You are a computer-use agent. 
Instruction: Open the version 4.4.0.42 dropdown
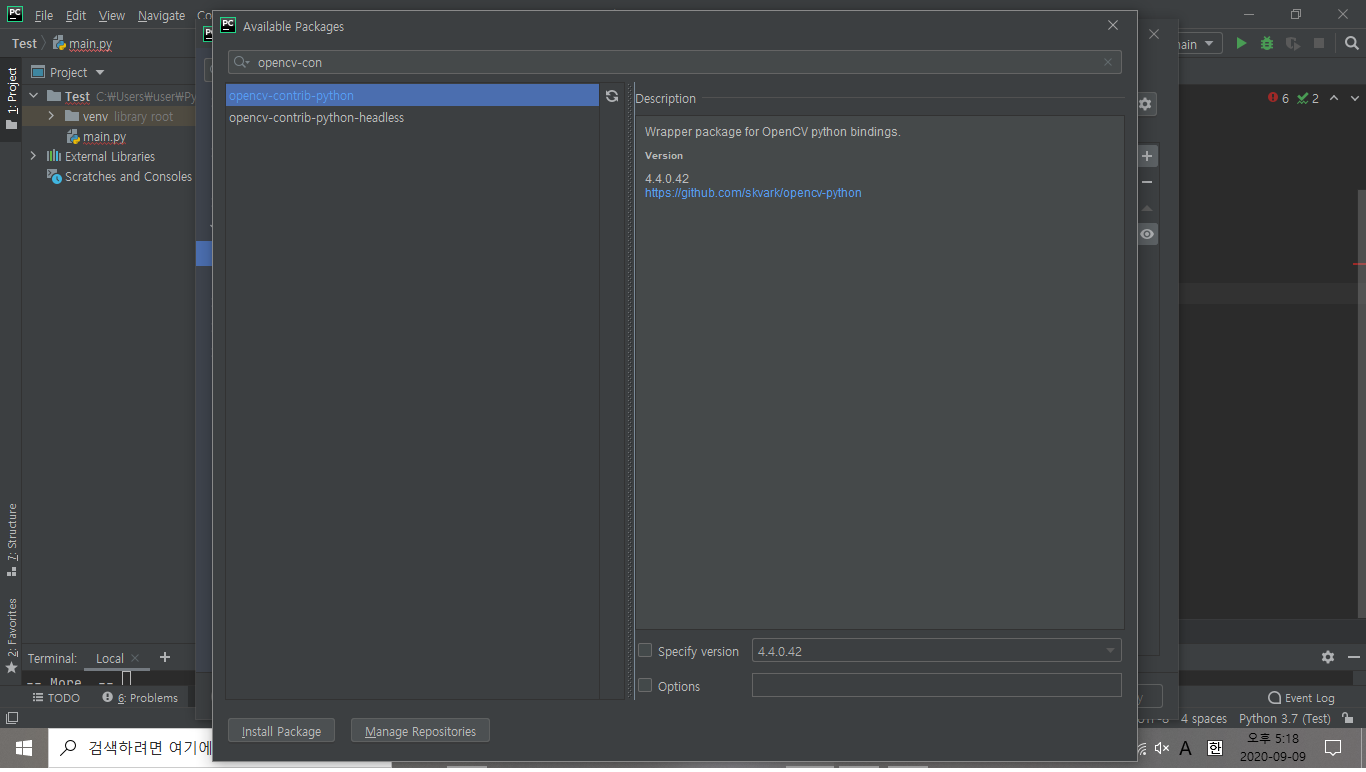(x=937, y=651)
